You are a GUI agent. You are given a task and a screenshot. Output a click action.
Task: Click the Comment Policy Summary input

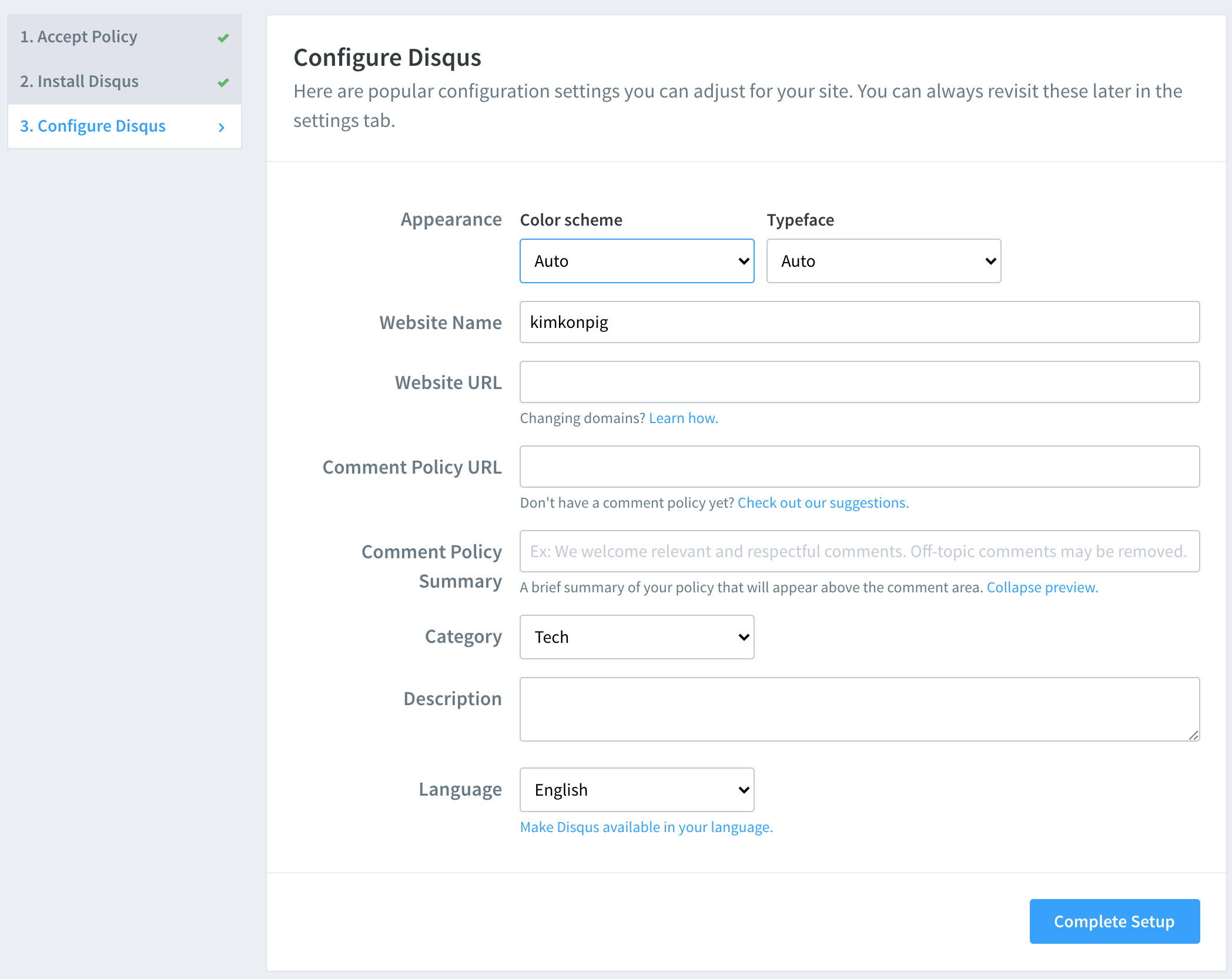860,551
